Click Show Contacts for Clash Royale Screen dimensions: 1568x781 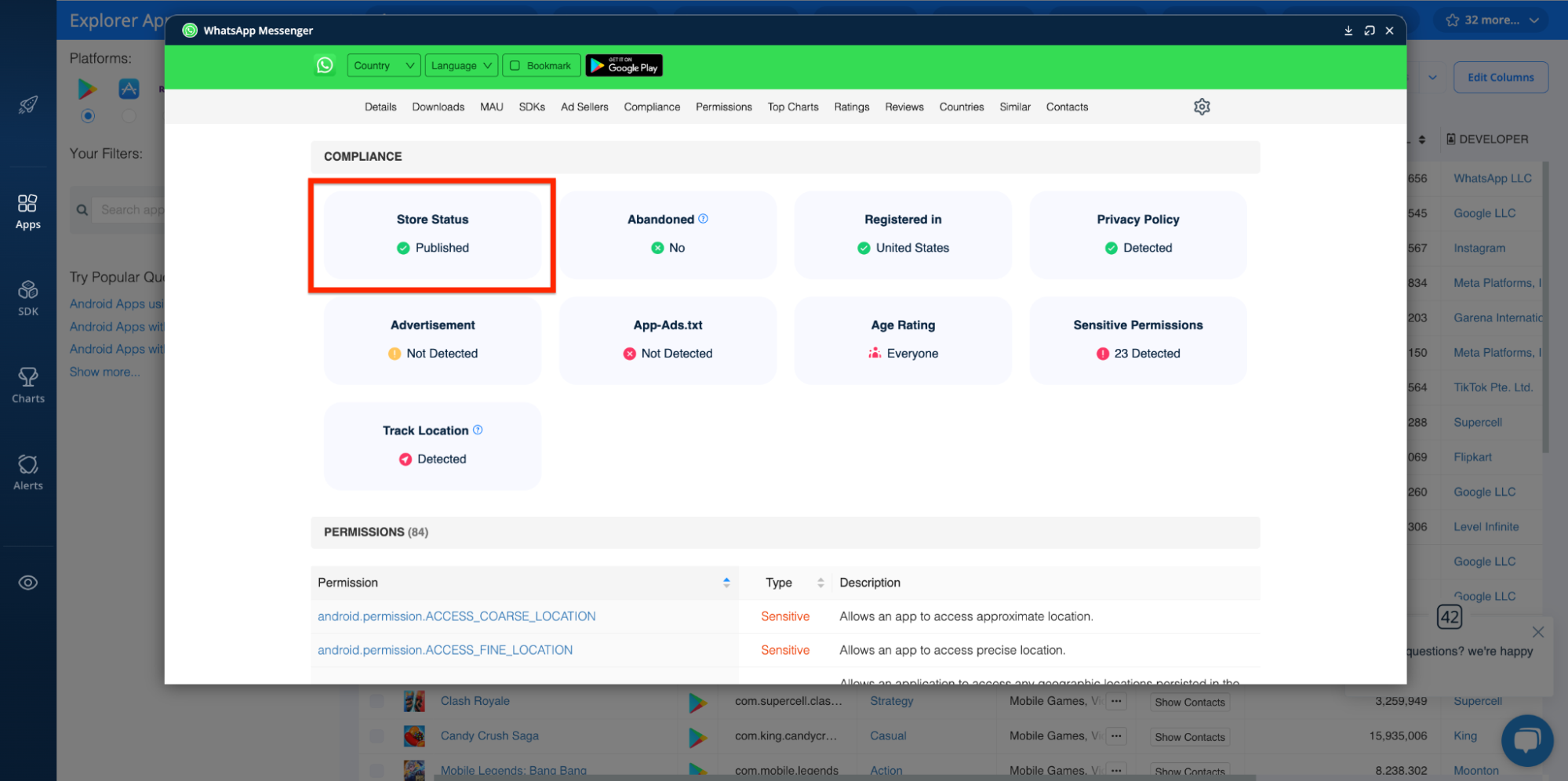(1189, 703)
